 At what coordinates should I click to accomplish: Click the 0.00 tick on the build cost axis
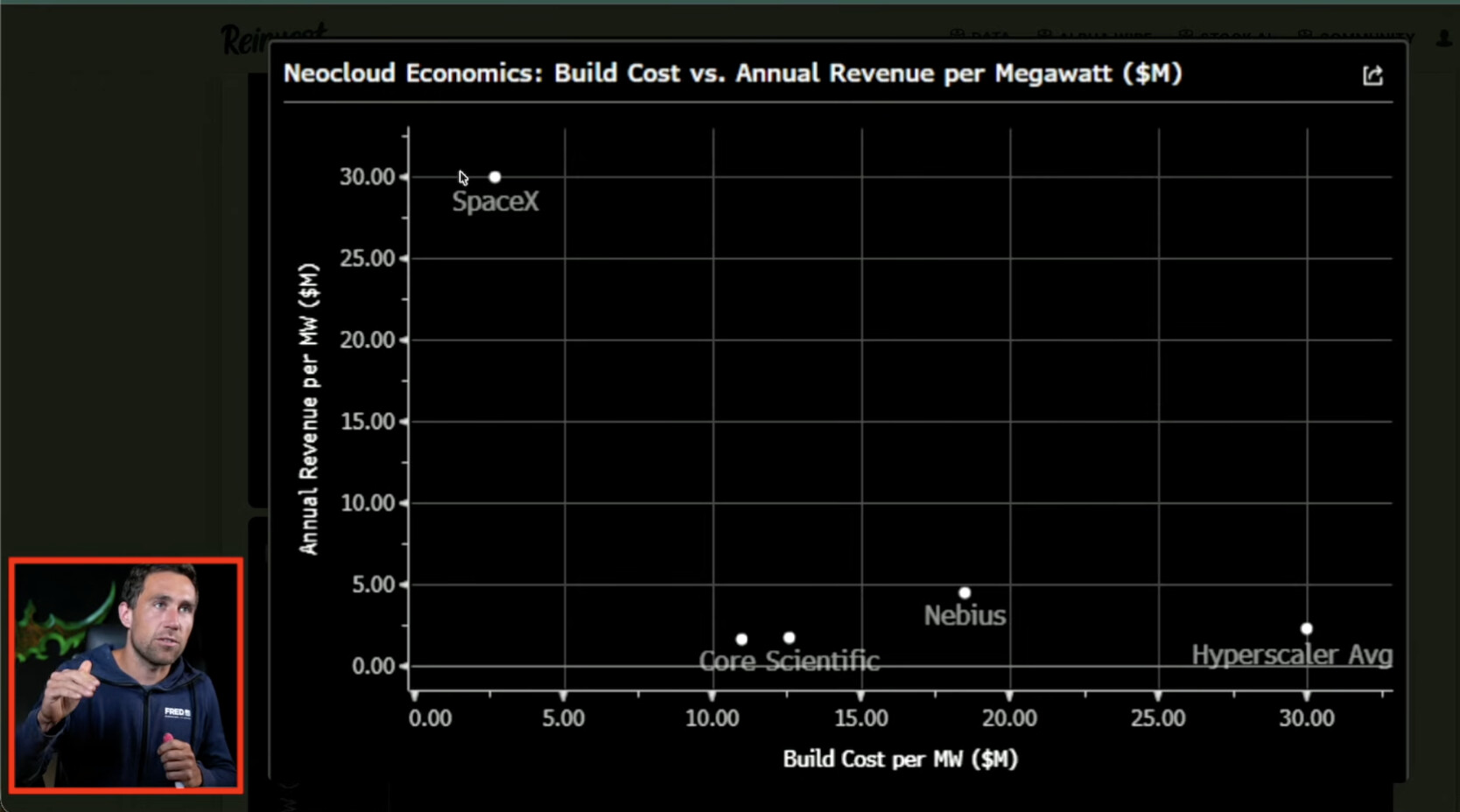tap(430, 718)
